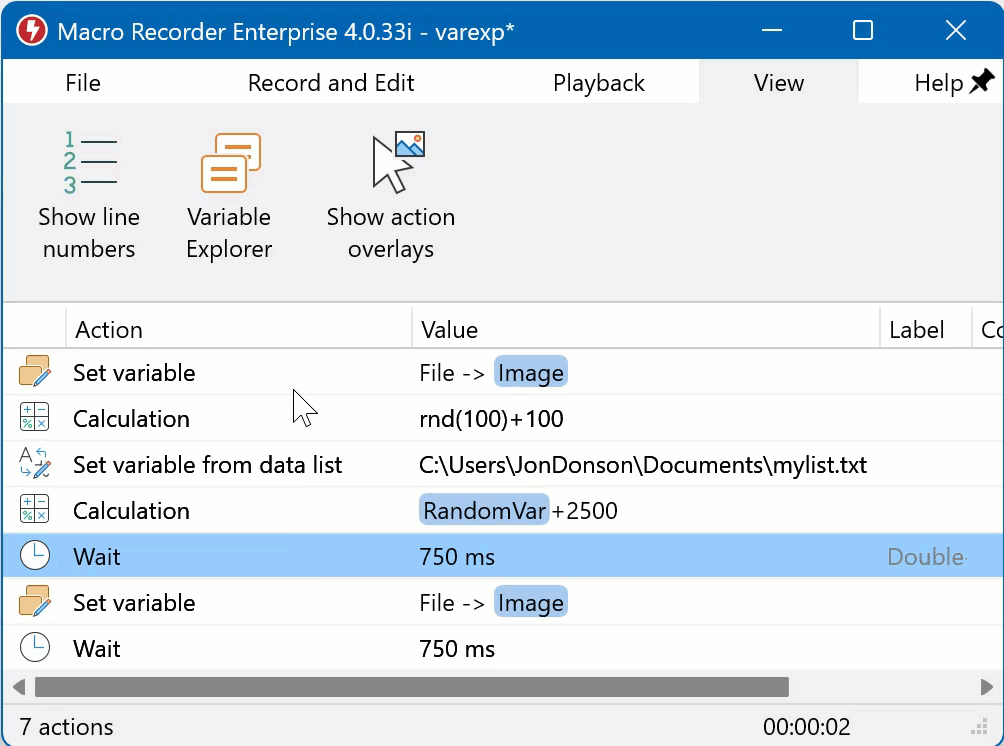The image size is (1004, 746).
Task: Click clock icon of highlighted Wait row
Action: click(35, 557)
